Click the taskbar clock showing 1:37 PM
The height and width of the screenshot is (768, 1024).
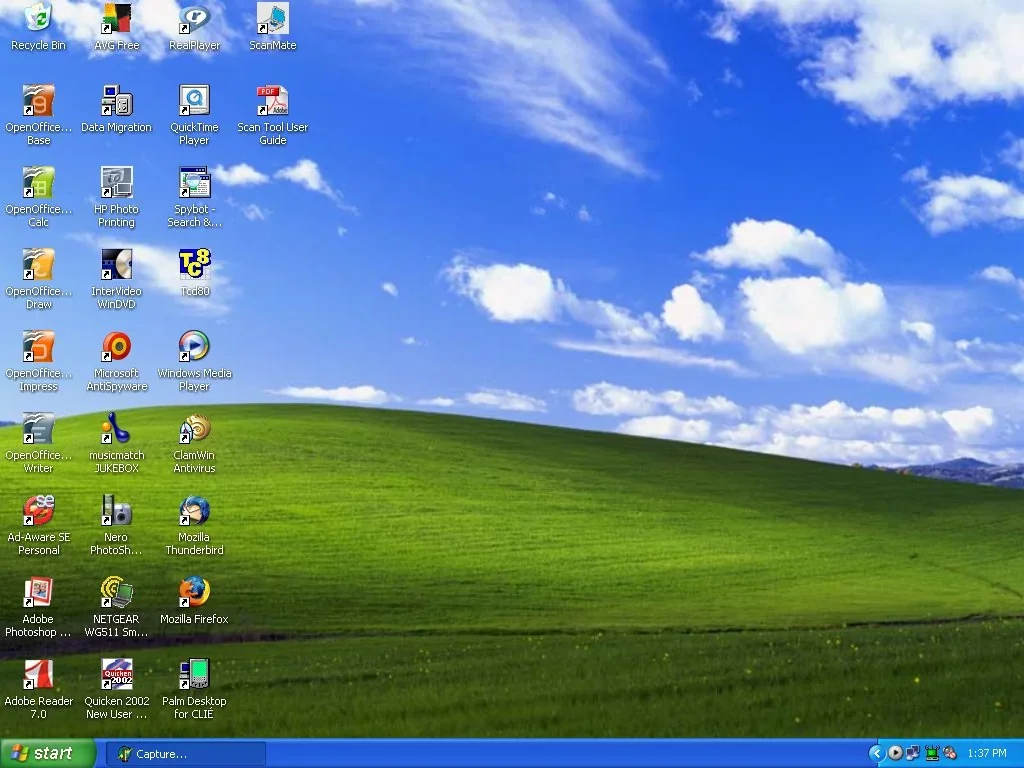coord(987,754)
